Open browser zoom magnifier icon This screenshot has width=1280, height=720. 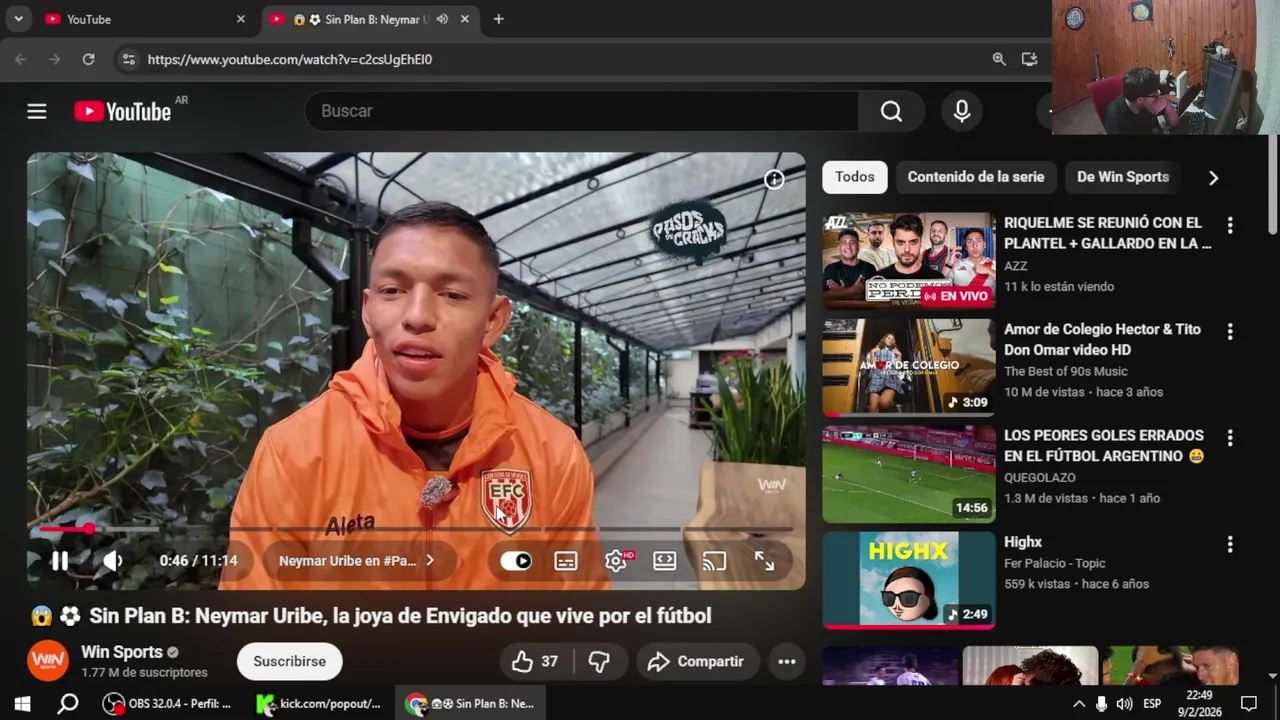tap(999, 59)
